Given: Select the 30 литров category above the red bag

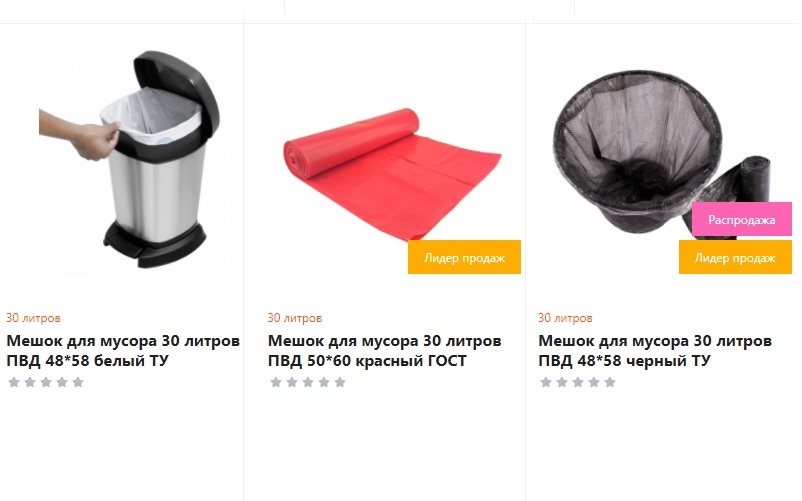Looking at the screenshot, I should 295,317.
